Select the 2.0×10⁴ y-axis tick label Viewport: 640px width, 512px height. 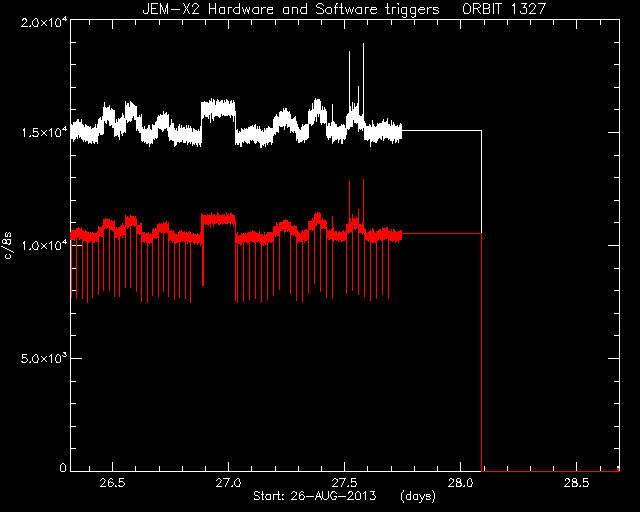41,23
